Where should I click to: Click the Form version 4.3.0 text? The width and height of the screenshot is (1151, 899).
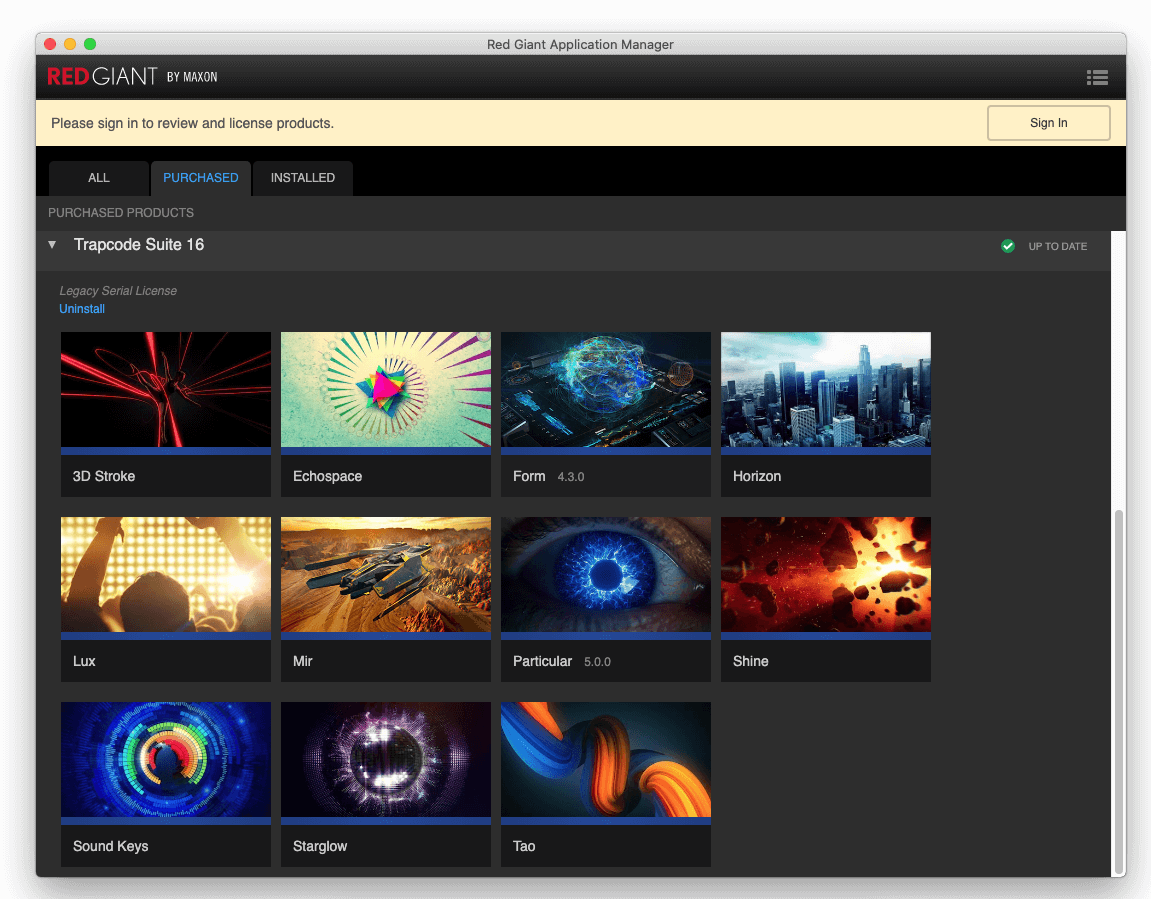(570, 477)
